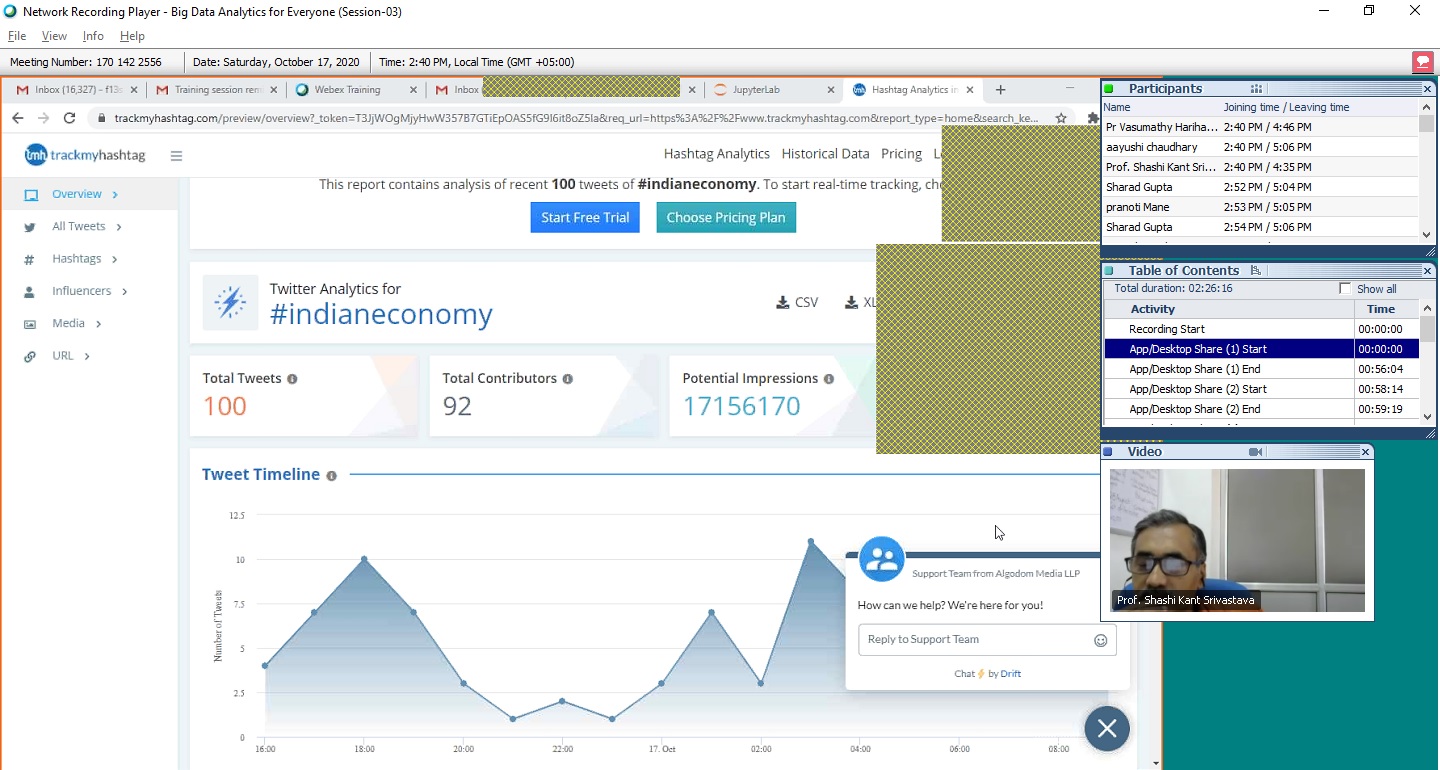This screenshot has width=1440, height=770.
Task: Select participant aayushi chaudhary
Action: (x=1260, y=147)
